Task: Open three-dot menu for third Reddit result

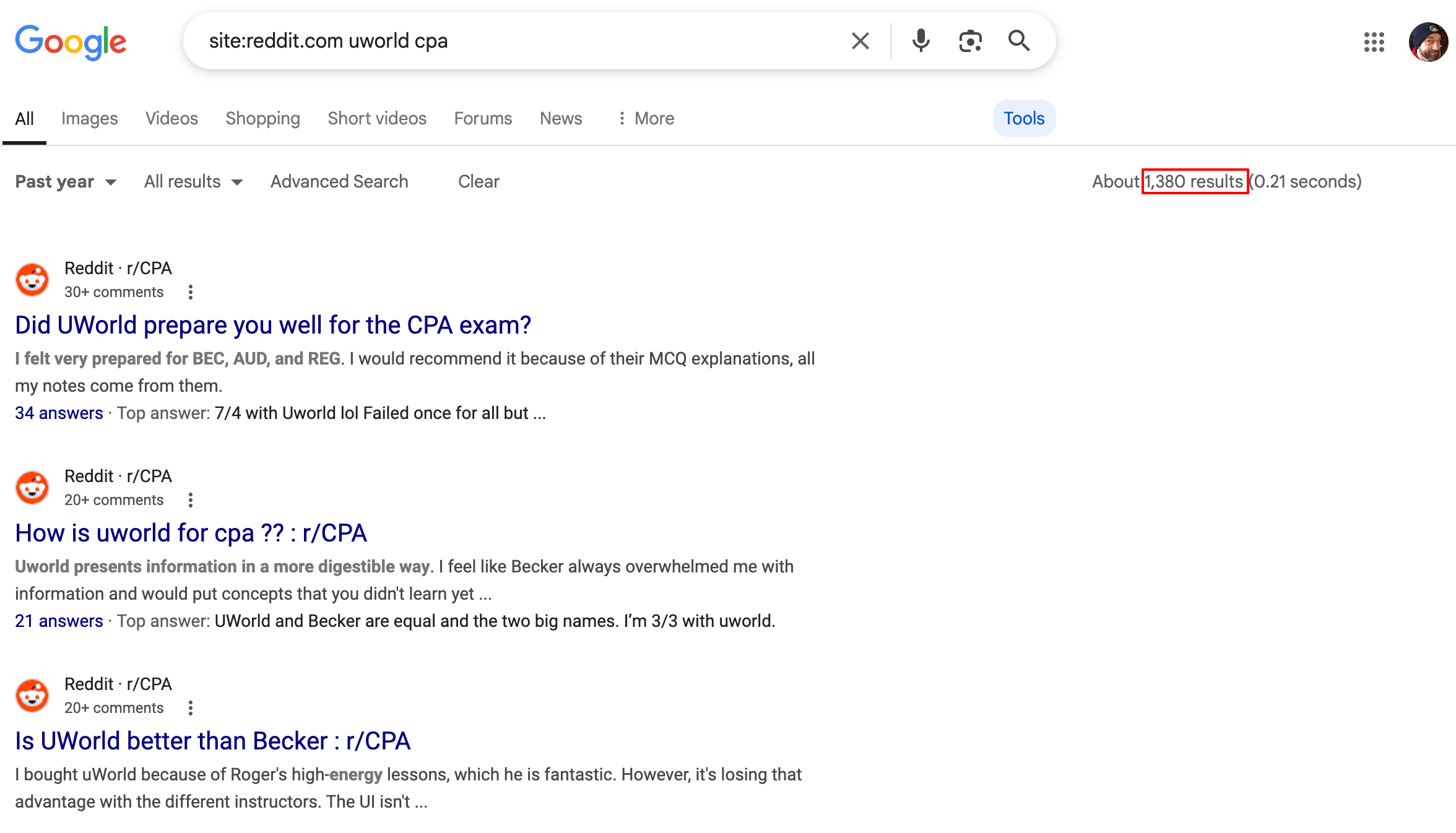Action: (x=191, y=708)
